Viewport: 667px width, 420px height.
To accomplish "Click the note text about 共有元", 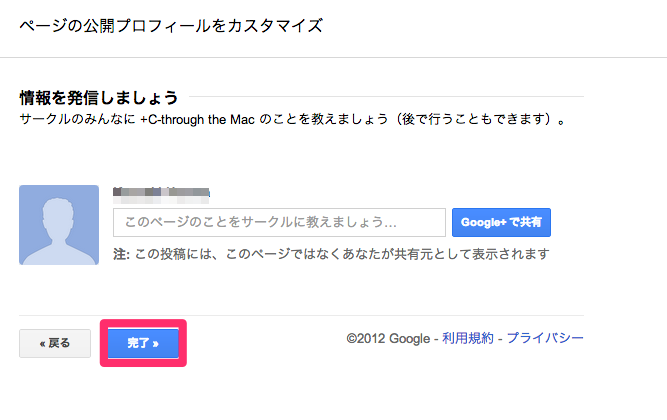I will click(340, 254).
